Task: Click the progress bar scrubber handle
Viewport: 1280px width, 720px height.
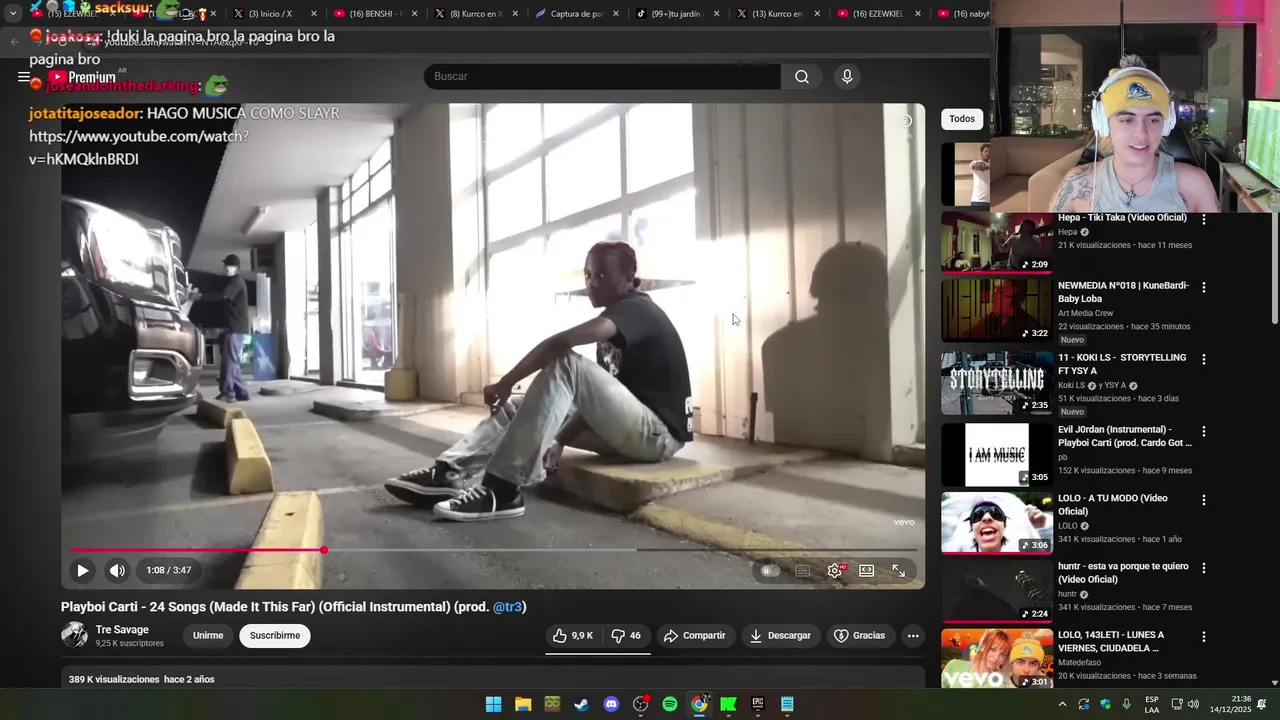Action: [x=324, y=550]
